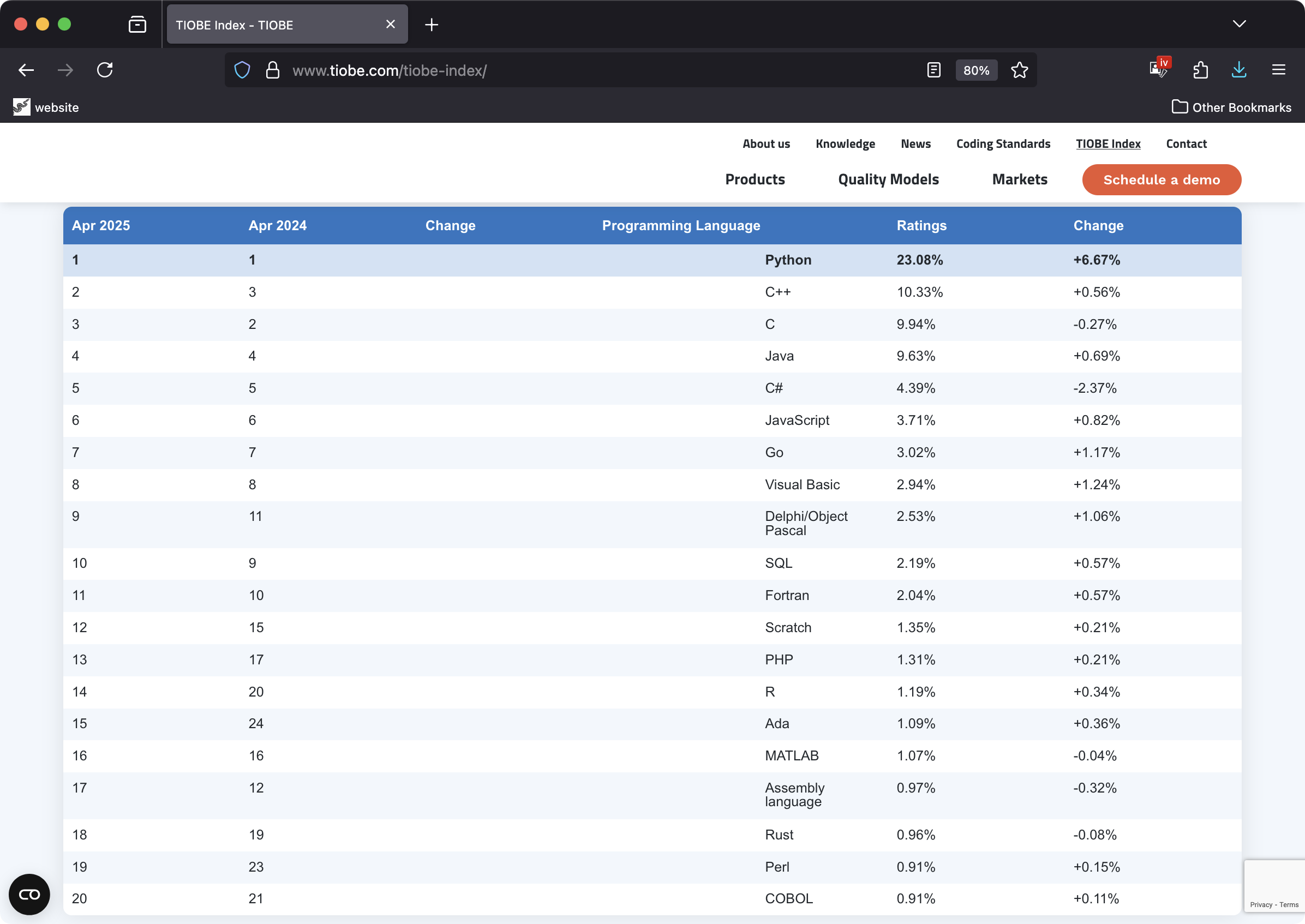Viewport: 1305px width, 924px height.
Task: Select the Scratch language cell
Action: click(788, 628)
